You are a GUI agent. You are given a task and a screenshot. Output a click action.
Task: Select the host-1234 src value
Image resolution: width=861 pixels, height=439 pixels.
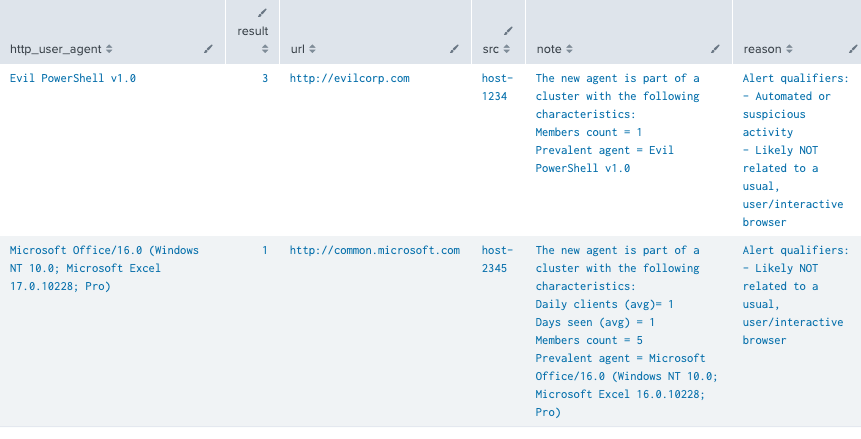497,86
